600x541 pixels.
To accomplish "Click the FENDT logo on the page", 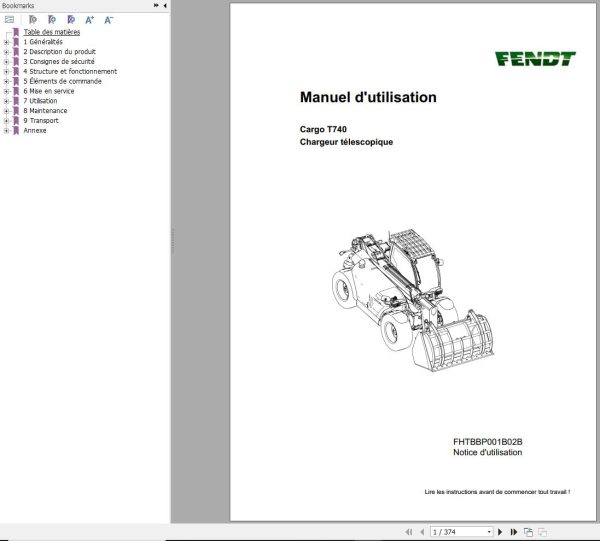I will coord(535,59).
